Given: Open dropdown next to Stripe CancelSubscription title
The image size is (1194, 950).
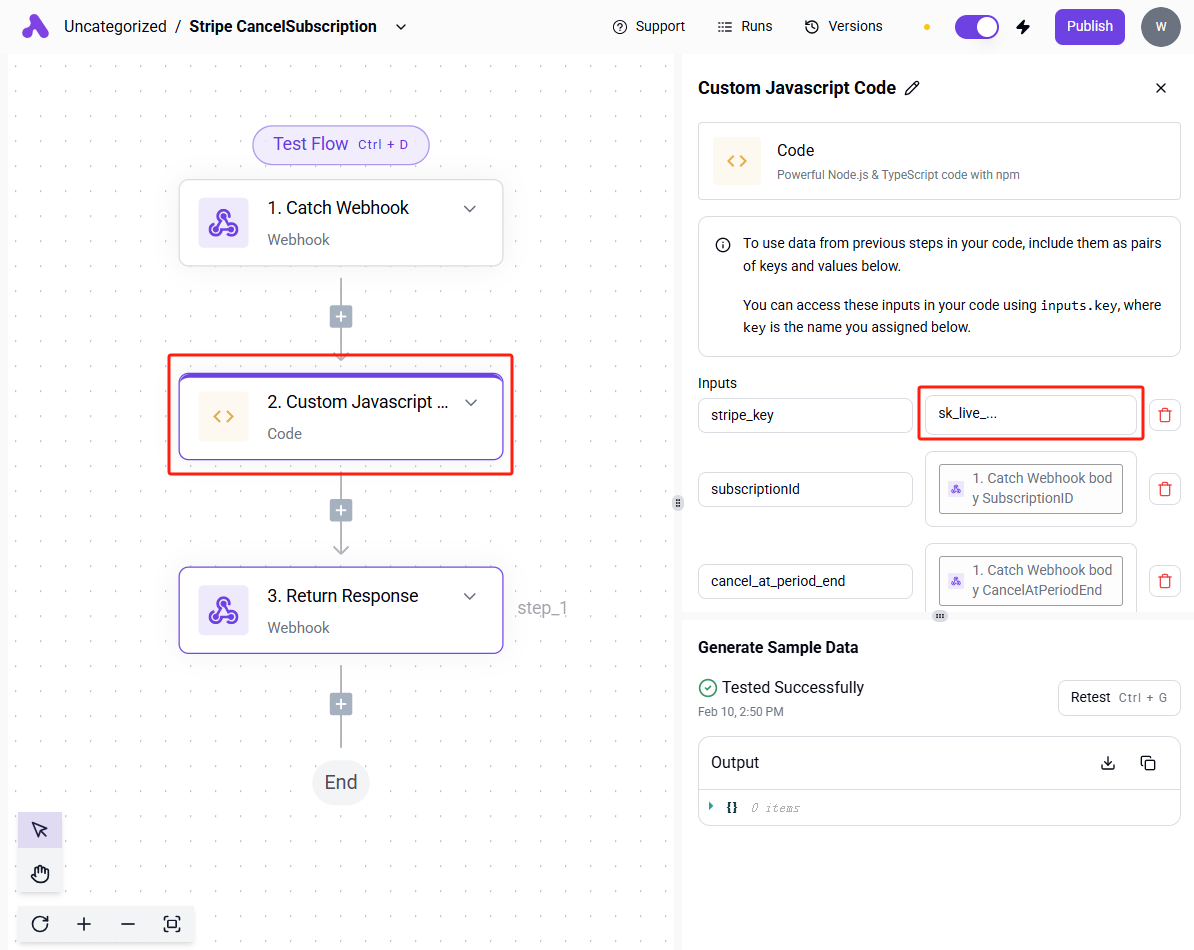Looking at the screenshot, I should tap(401, 27).
